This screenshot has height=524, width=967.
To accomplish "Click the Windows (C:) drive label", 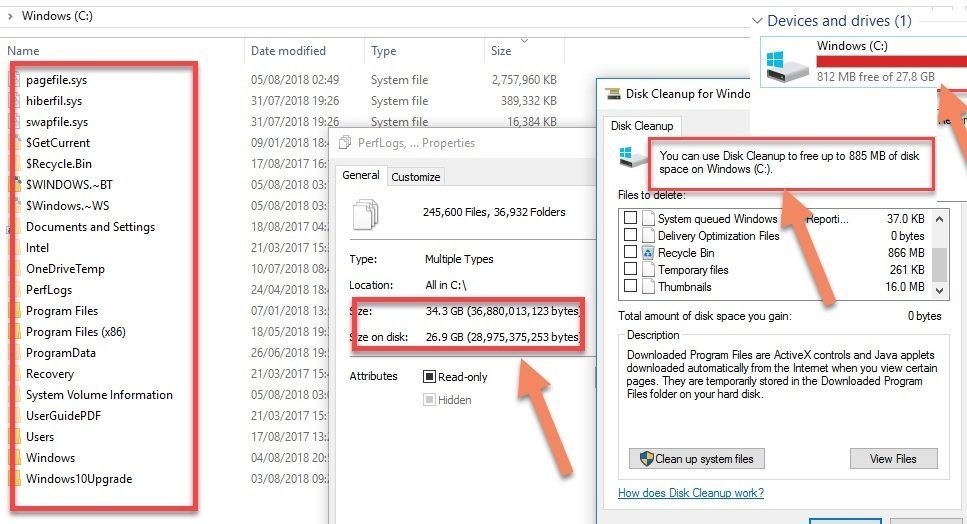I will tap(852, 46).
